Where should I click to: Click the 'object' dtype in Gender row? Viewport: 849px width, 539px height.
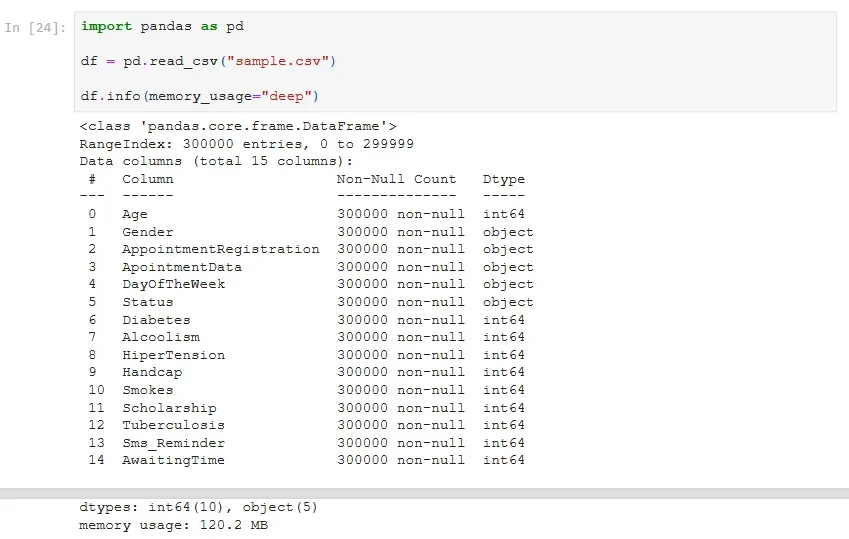508,232
